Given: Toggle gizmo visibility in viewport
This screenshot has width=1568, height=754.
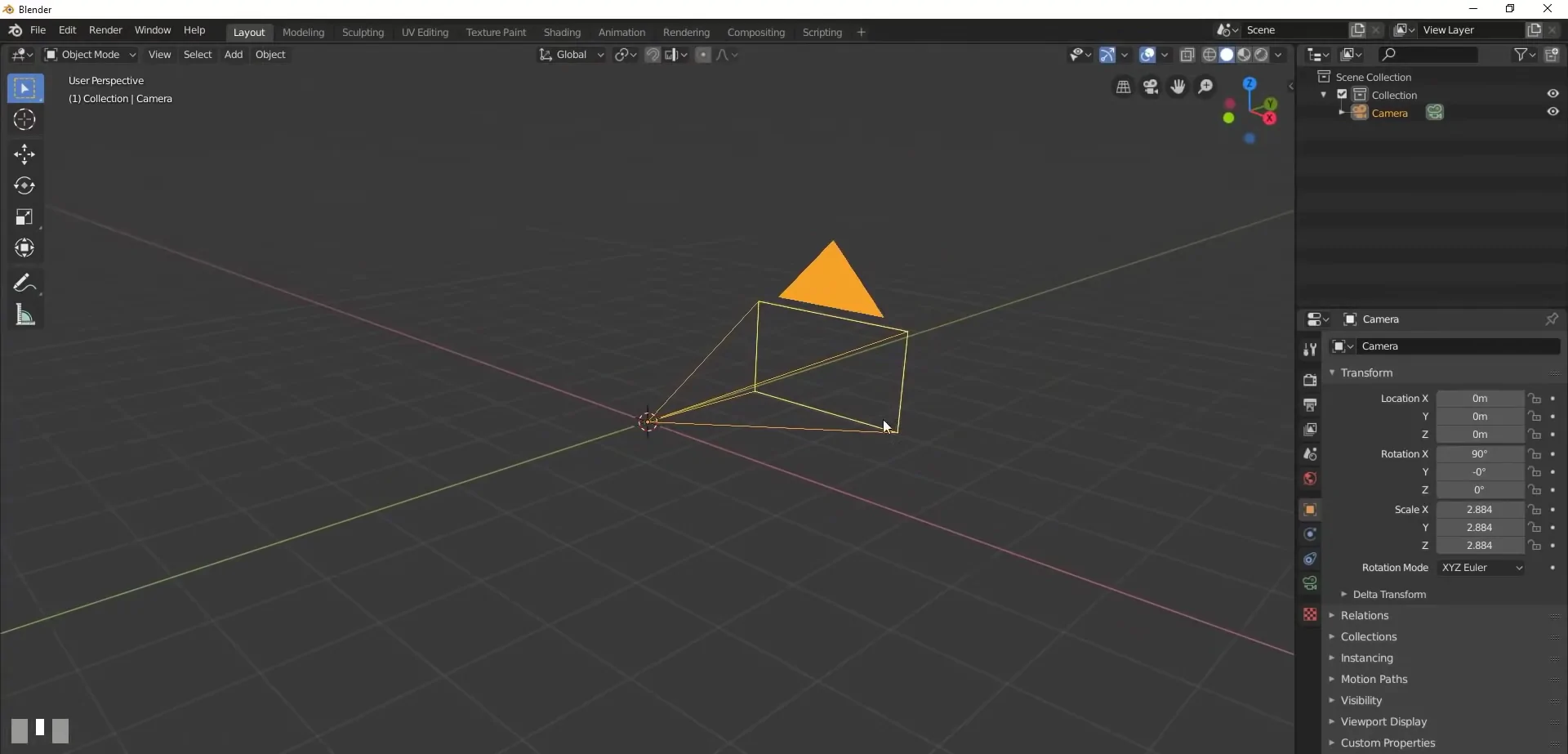Looking at the screenshot, I should pyautogui.click(x=1107, y=55).
